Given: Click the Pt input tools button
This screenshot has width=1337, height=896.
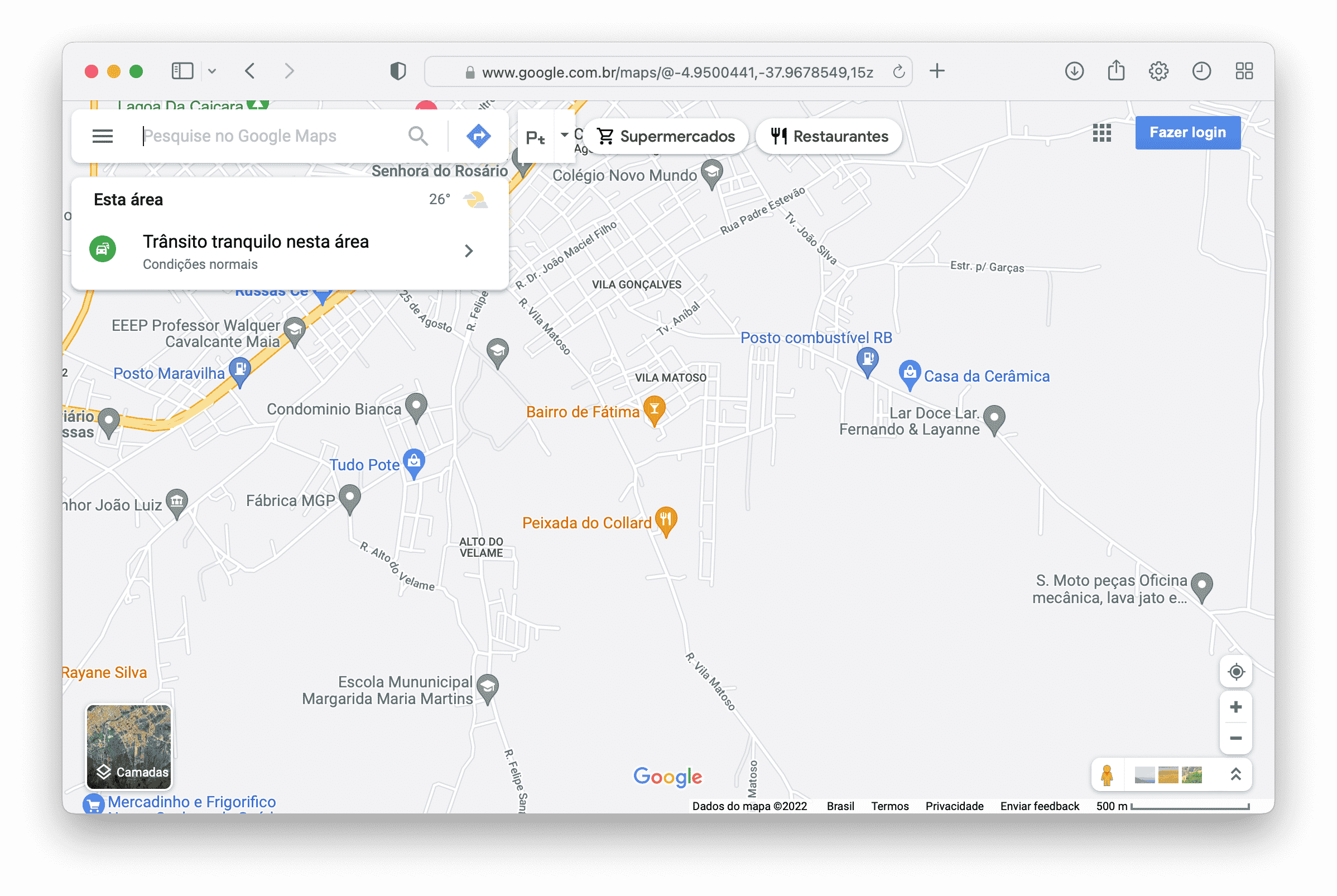Looking at the screenshot, I should pyautogui.click(x=535, y=137).
